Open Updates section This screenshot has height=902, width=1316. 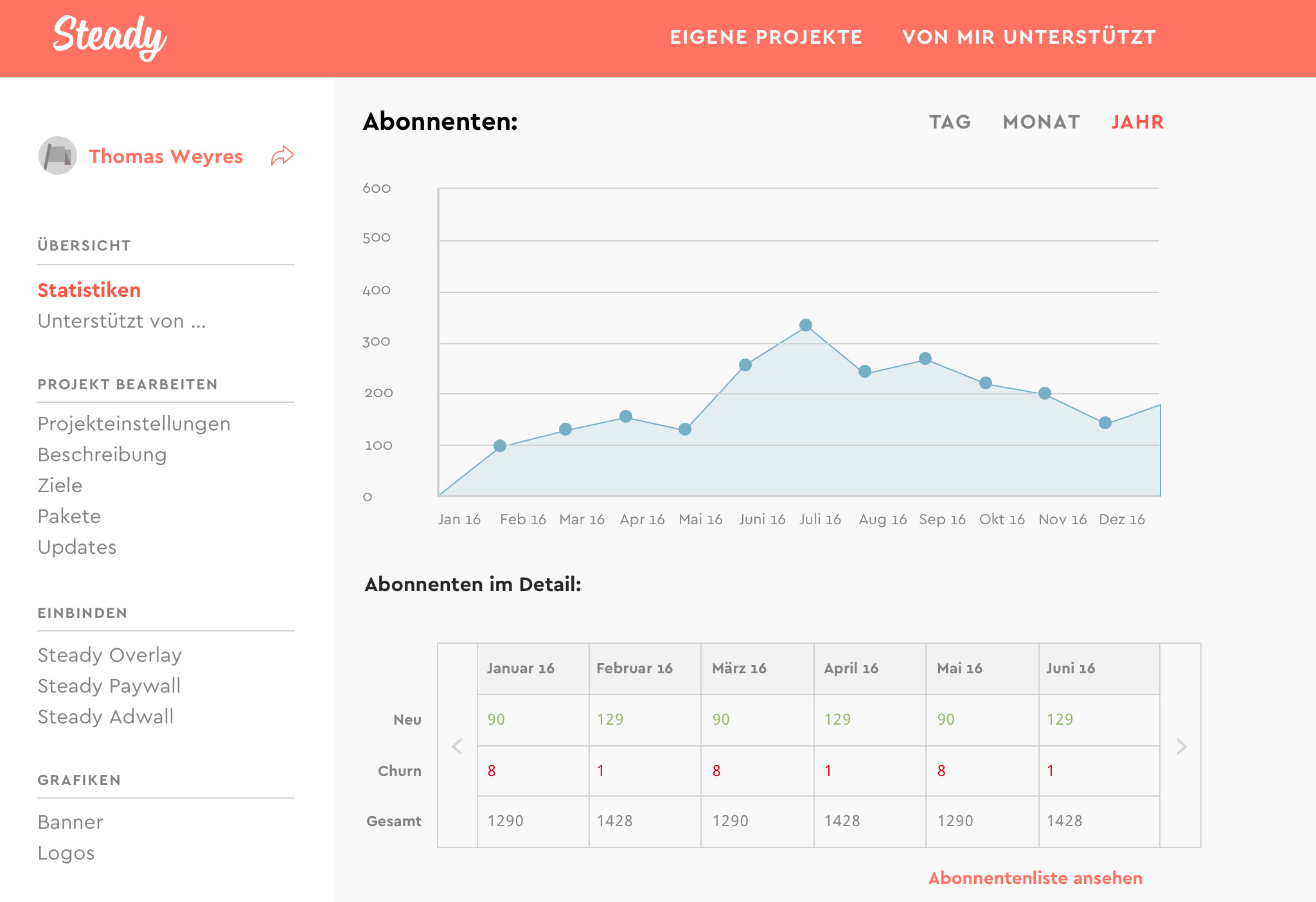(77, 547)
